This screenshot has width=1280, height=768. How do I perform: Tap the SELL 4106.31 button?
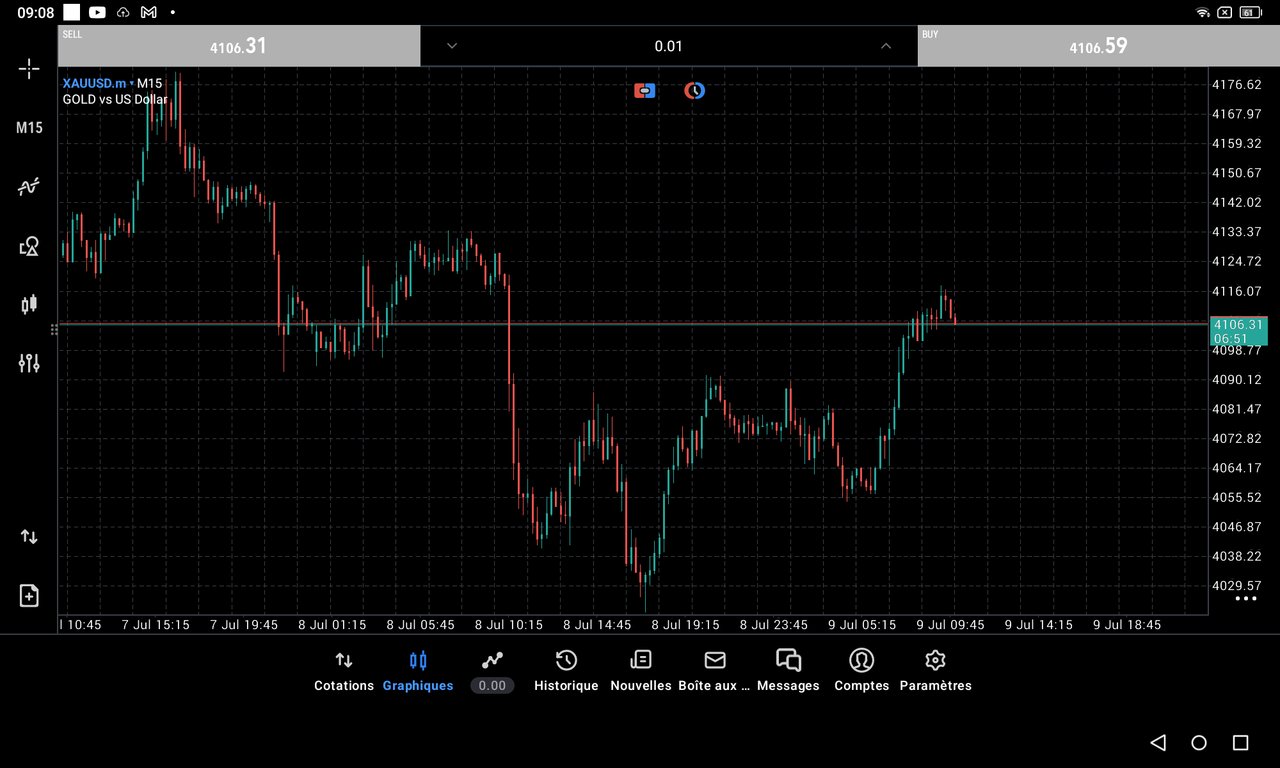pyautogui.click(x=239, y=46)
